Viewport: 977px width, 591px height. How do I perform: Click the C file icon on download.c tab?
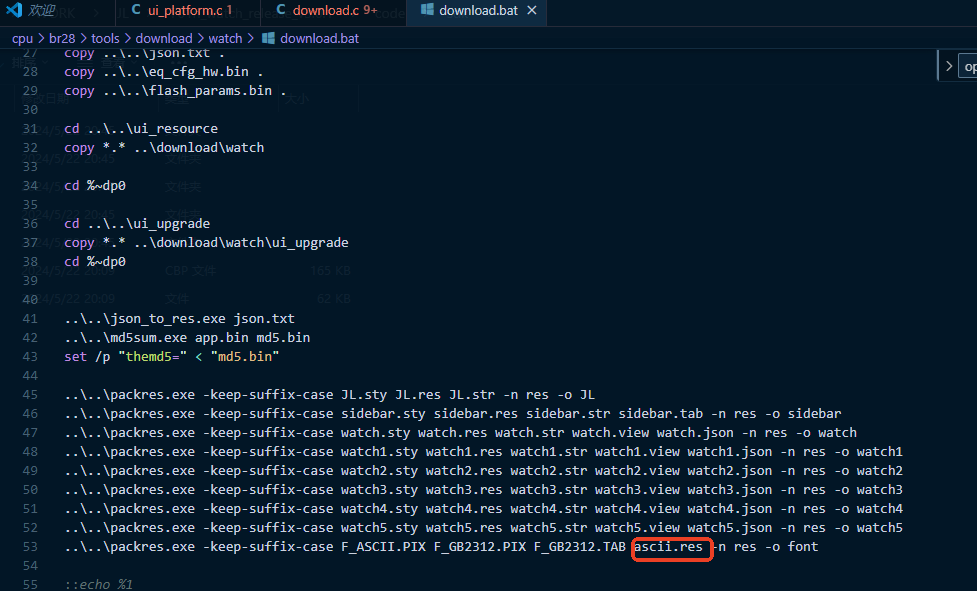click(x=281, y=10)
